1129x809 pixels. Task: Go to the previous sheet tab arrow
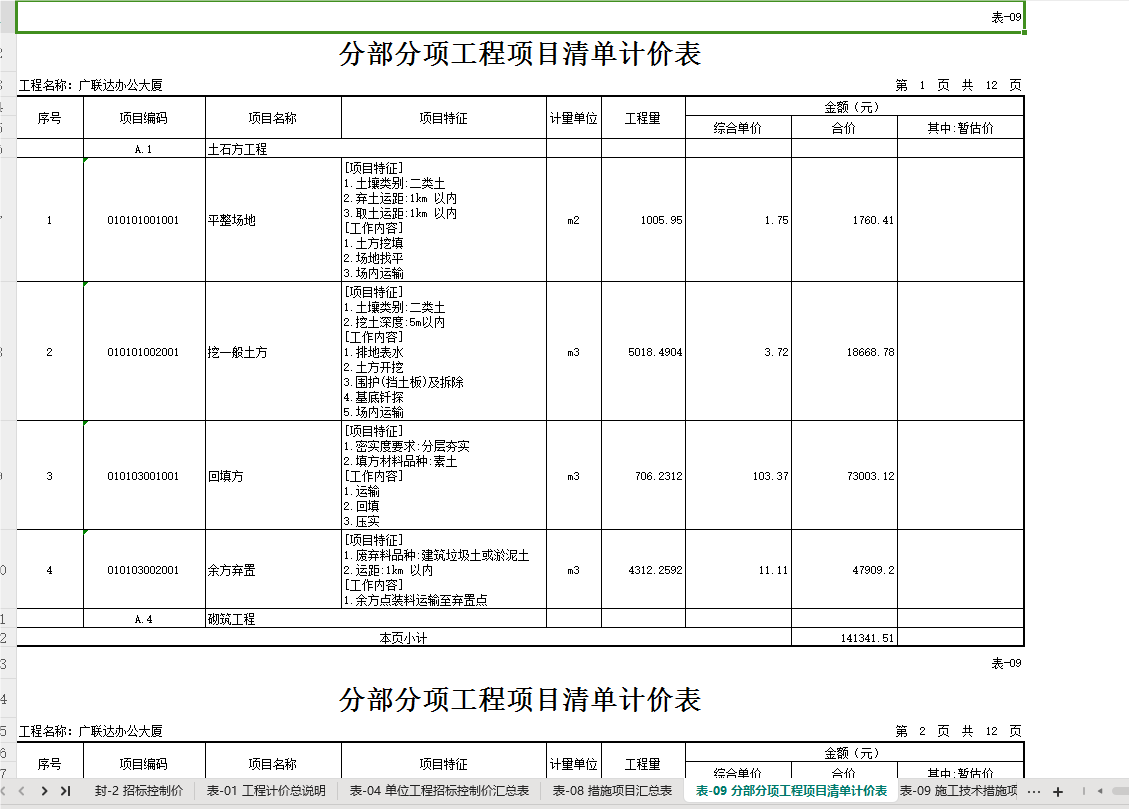click(x=22, y=791)
